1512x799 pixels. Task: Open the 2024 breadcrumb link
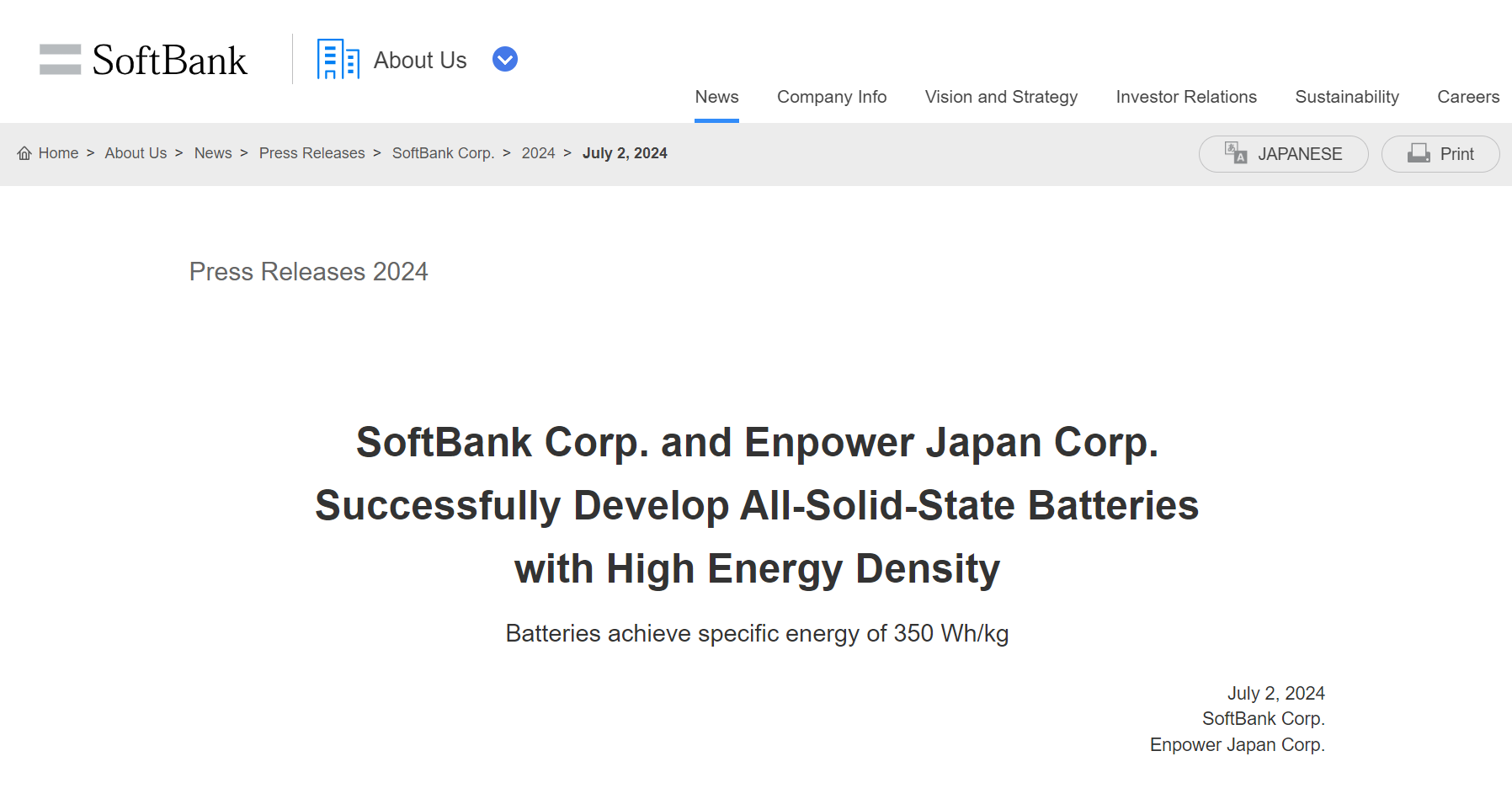[x=538, y=153]
